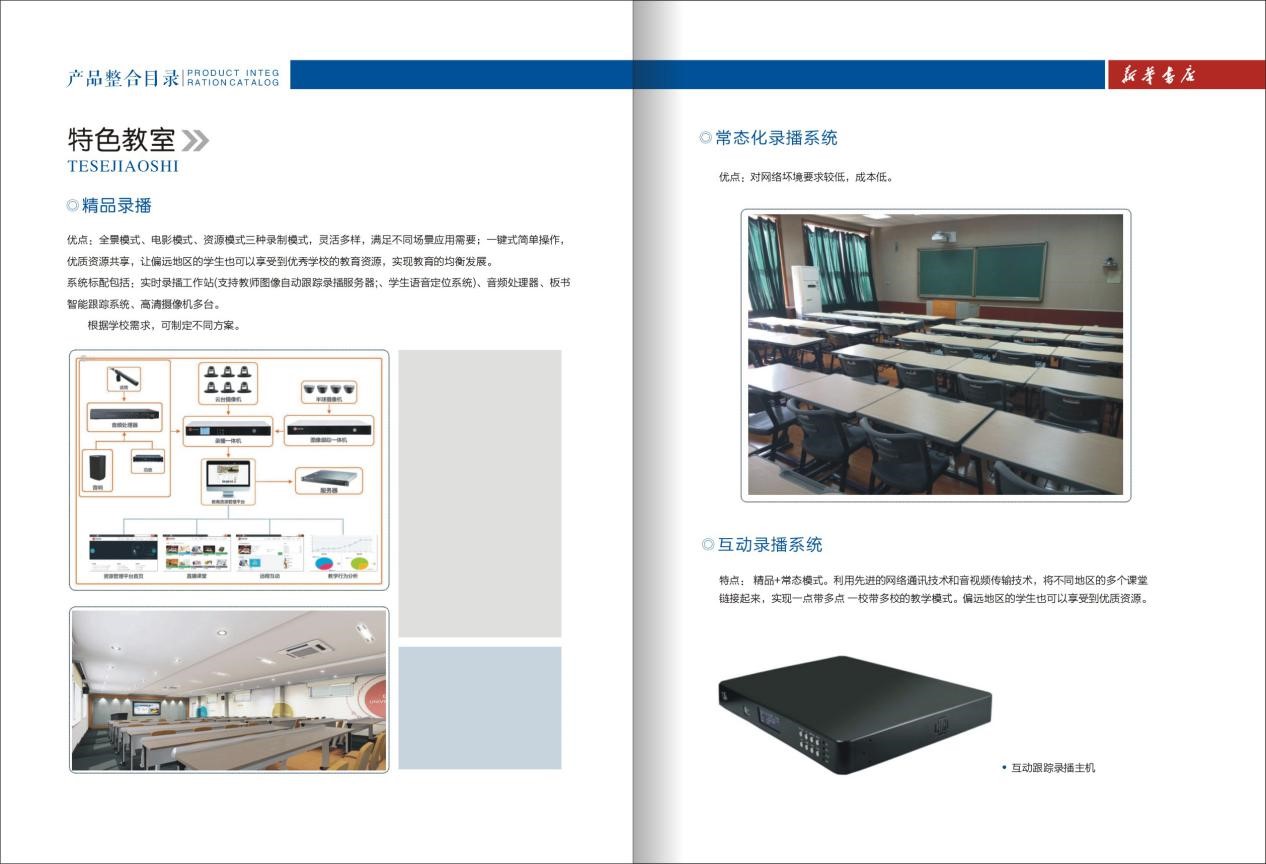Screen dimensions: 1266x864
Task: Open the classroom photo with green curtains
Action: point(935,354)
